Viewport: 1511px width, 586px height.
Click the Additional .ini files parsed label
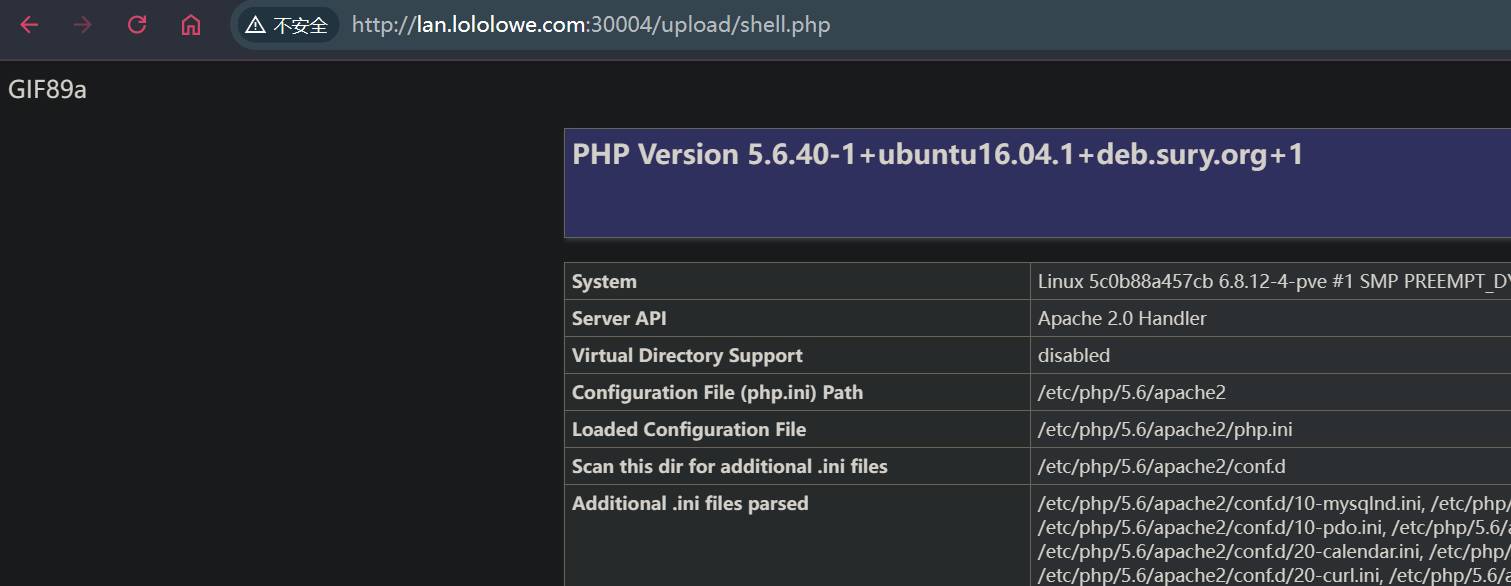pos(690,504)
